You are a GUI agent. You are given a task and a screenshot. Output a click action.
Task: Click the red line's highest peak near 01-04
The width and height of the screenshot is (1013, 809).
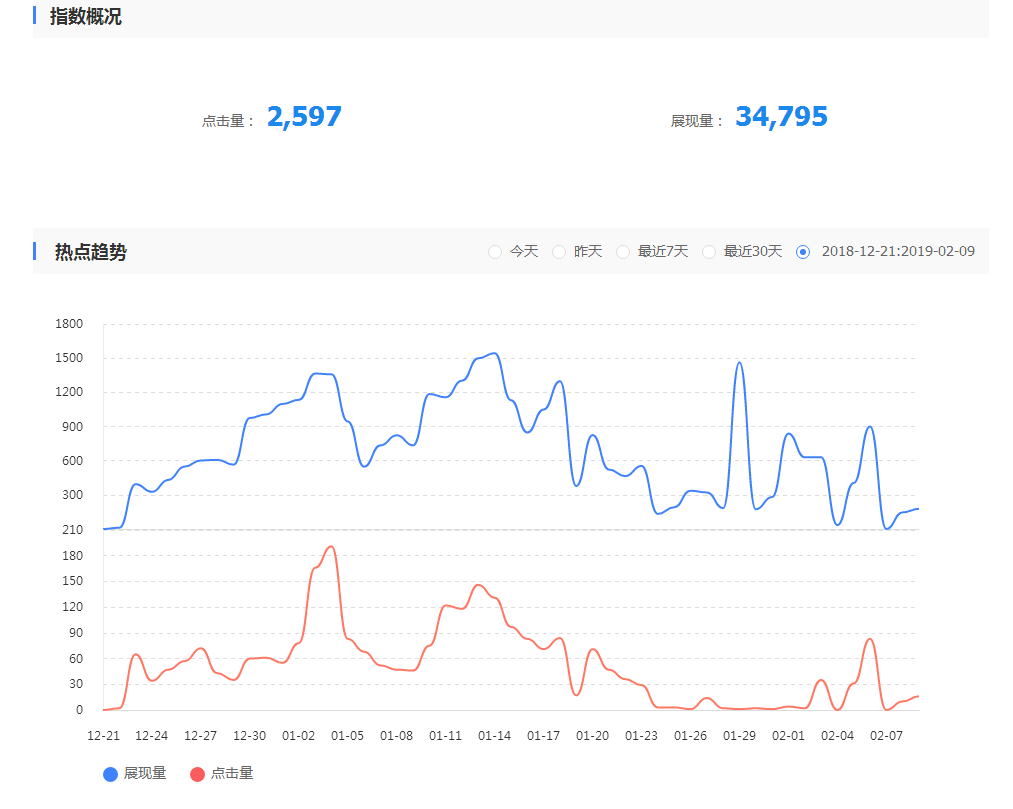[331, 547]
